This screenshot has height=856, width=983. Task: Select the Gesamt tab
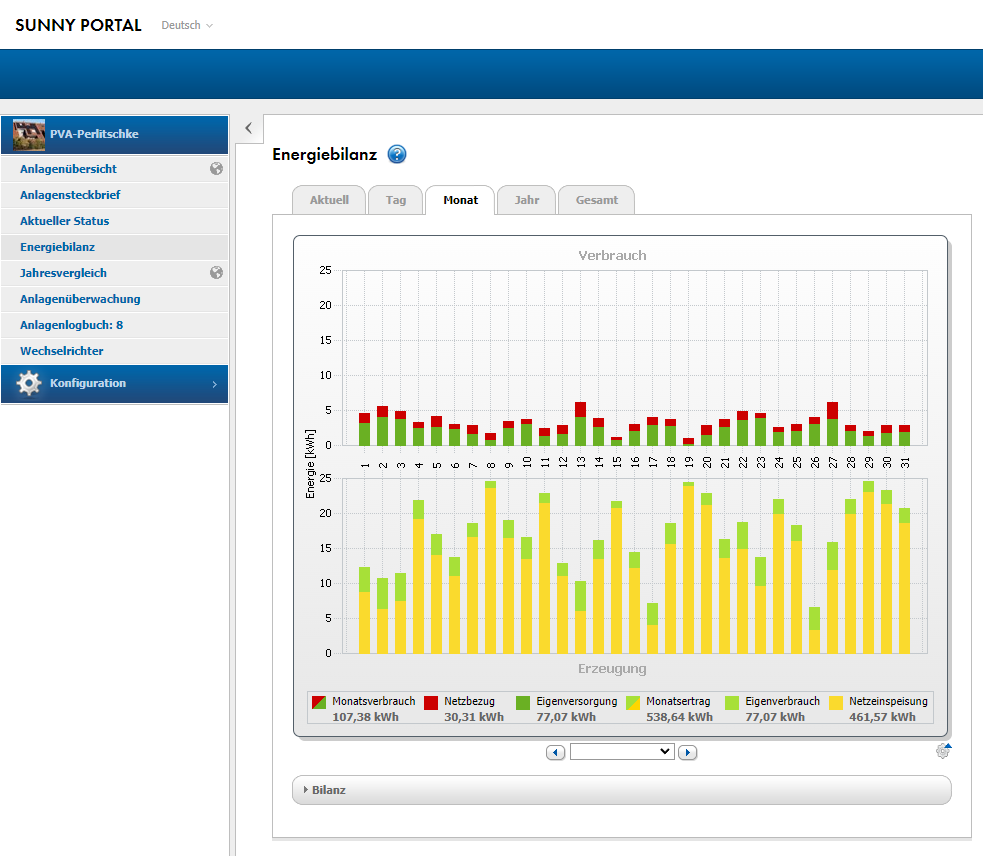point(596,200)
